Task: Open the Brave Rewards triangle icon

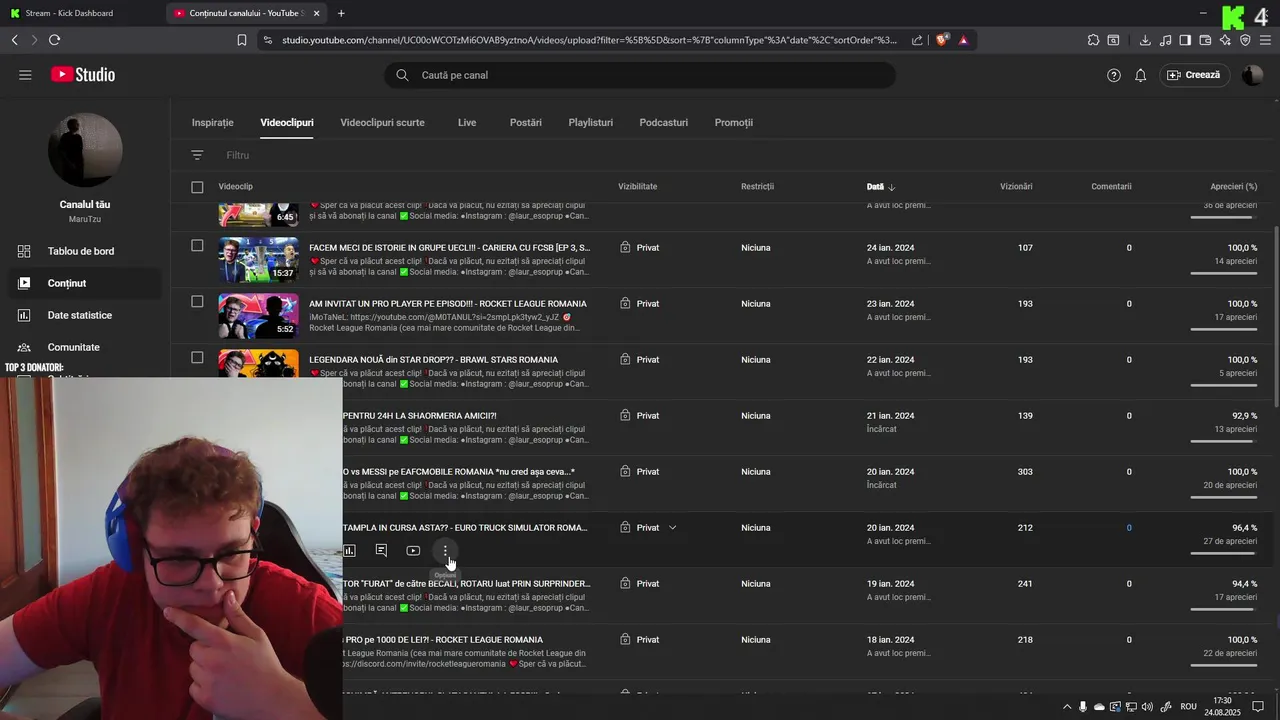Action: click(x=963, y=40)
